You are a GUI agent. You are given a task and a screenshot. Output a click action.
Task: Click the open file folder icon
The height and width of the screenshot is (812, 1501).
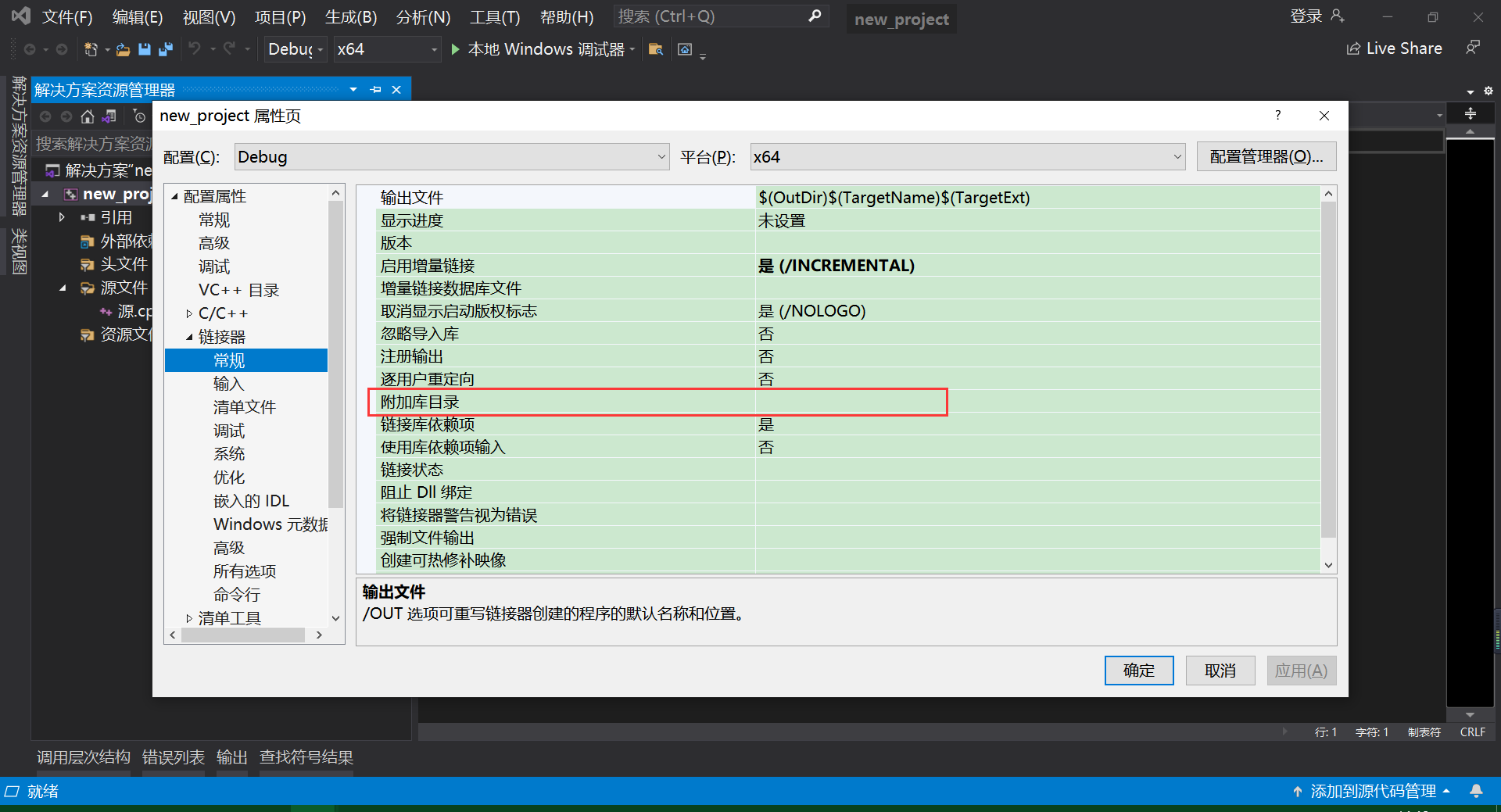(x=123, y=49)
